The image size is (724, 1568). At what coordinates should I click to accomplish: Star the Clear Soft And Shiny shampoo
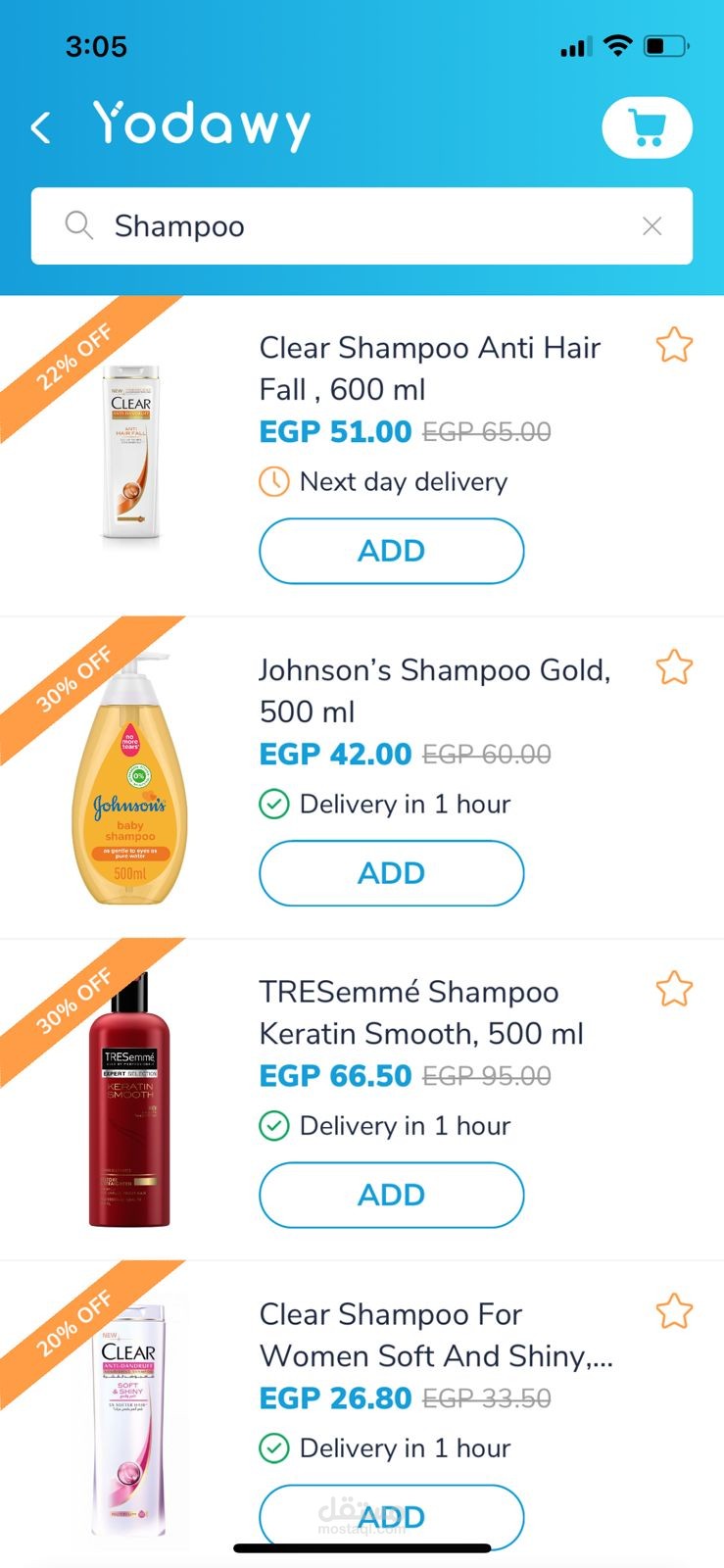click(674, 1311)
